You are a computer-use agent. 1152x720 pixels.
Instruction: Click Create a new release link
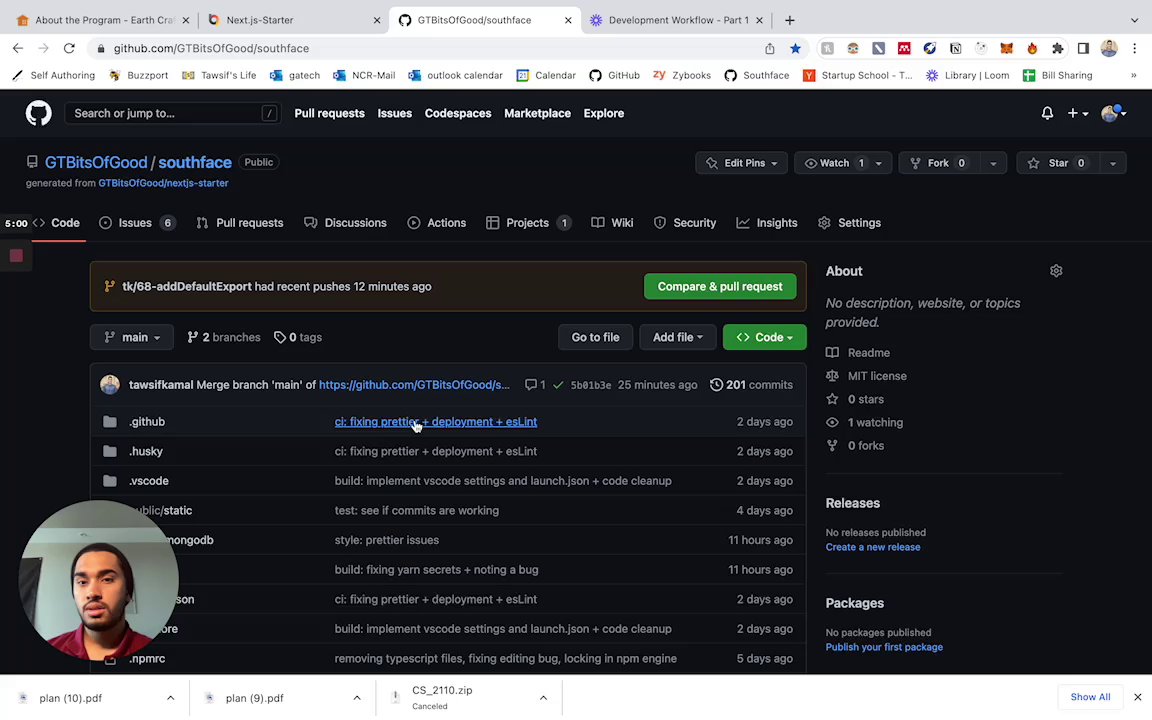873,547
